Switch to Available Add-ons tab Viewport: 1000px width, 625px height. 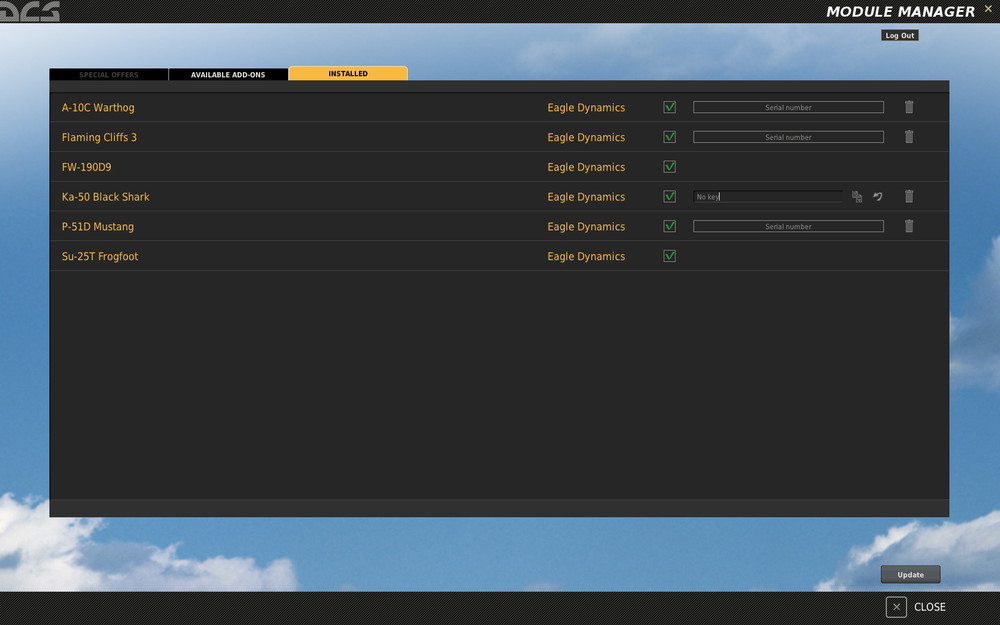(228, 75)
